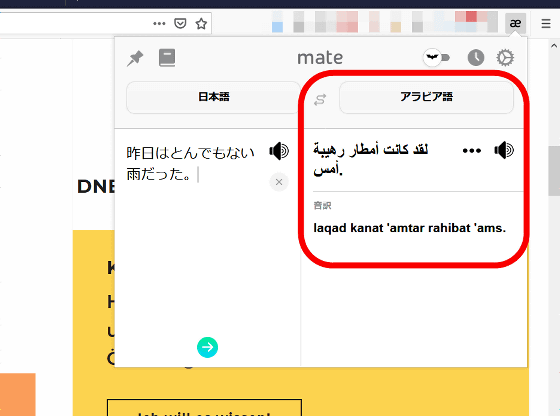Click the green translate arrow button

tap(208, 347)
